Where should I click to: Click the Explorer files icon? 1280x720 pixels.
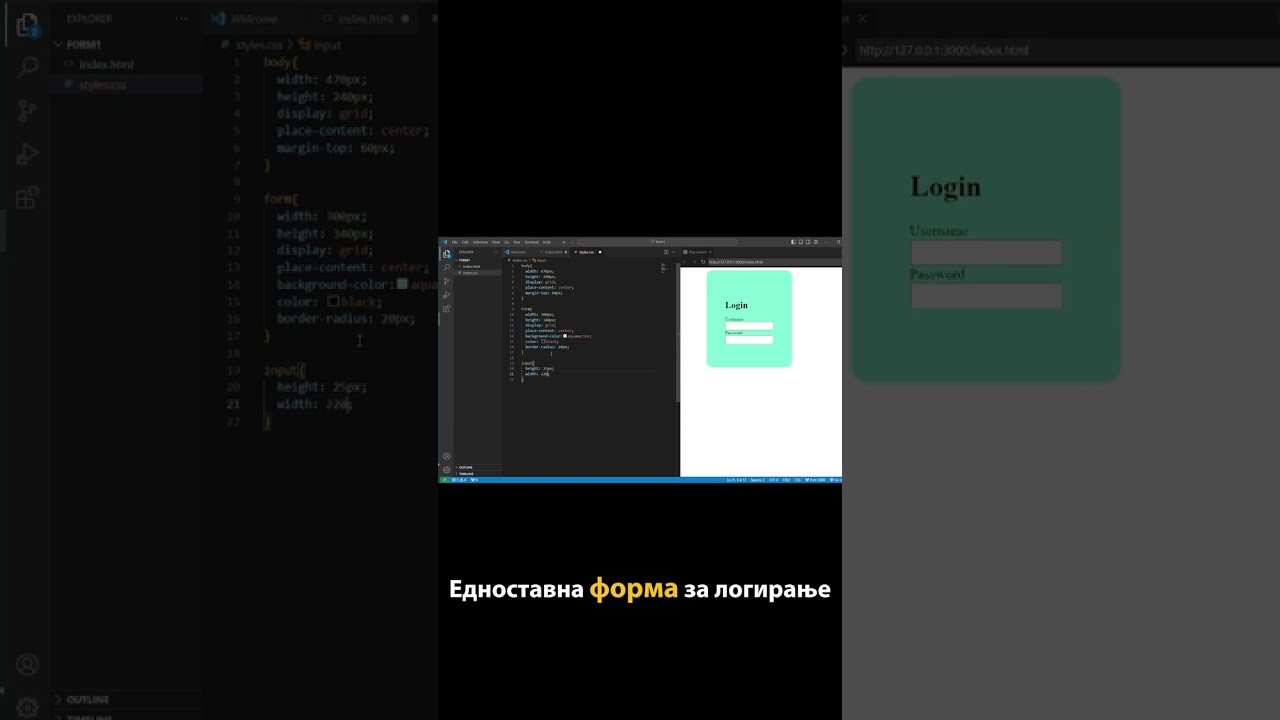tap(447, 254)
